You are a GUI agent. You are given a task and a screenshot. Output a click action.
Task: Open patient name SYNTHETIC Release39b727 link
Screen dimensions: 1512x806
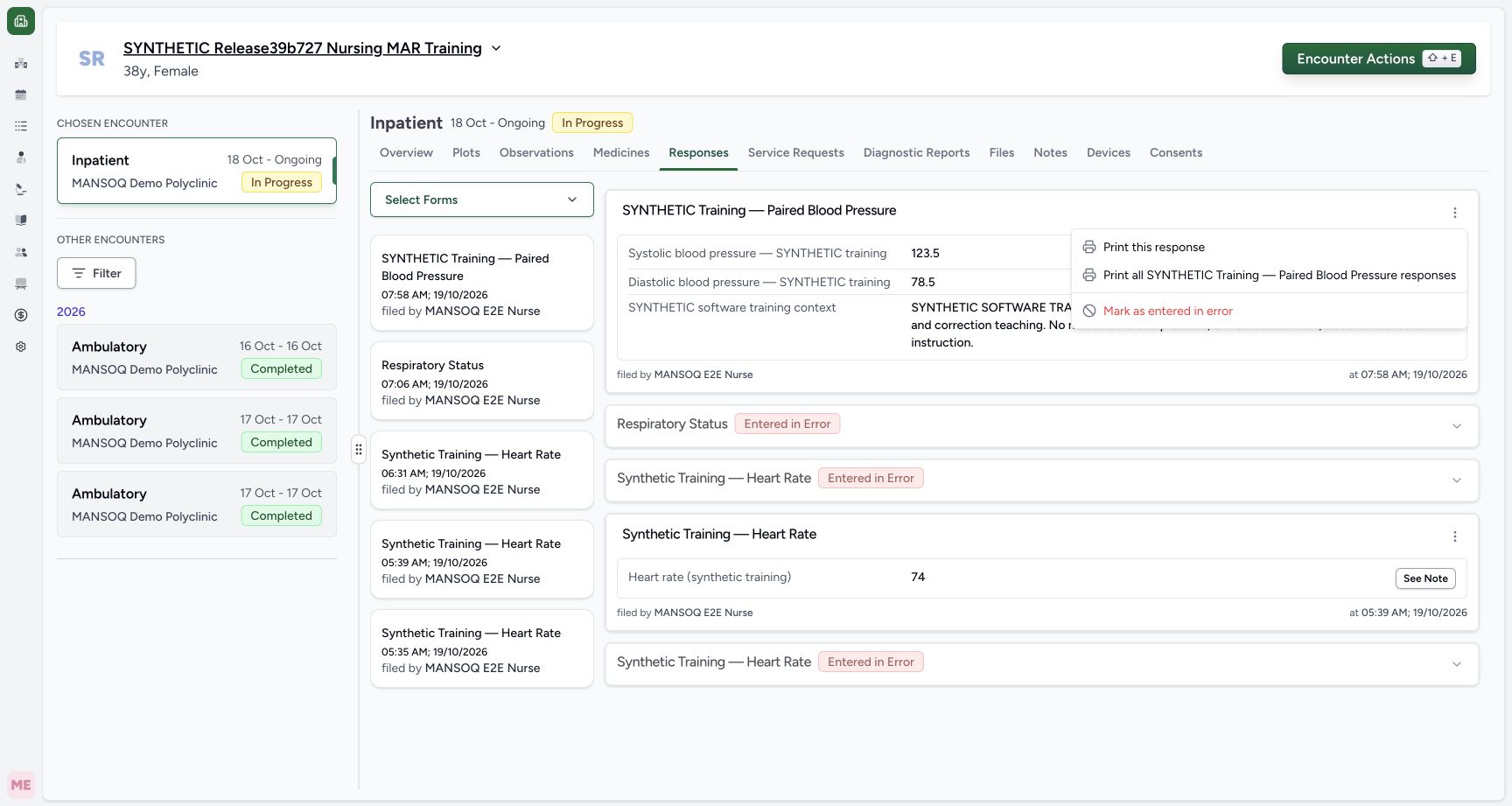pos(303,48)
